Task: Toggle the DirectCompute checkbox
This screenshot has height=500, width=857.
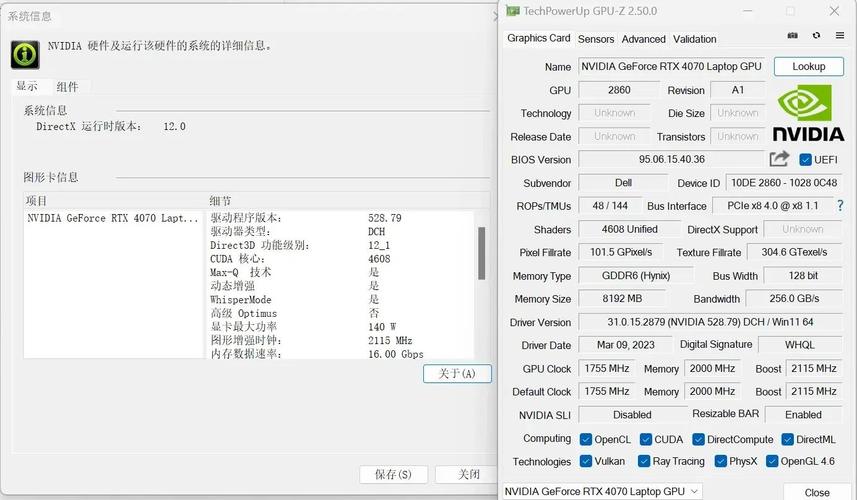Action: pos(698,439)
